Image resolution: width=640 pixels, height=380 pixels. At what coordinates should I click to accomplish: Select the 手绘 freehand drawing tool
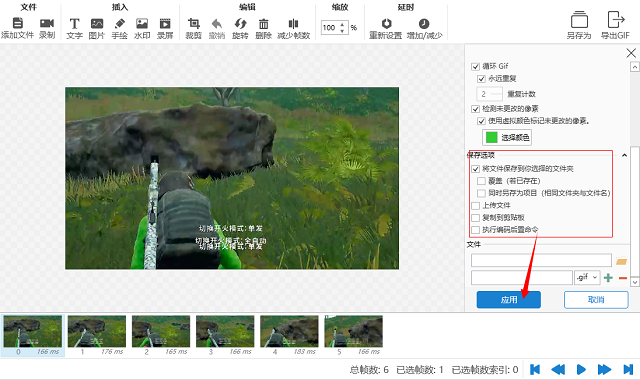pos(120,23)
